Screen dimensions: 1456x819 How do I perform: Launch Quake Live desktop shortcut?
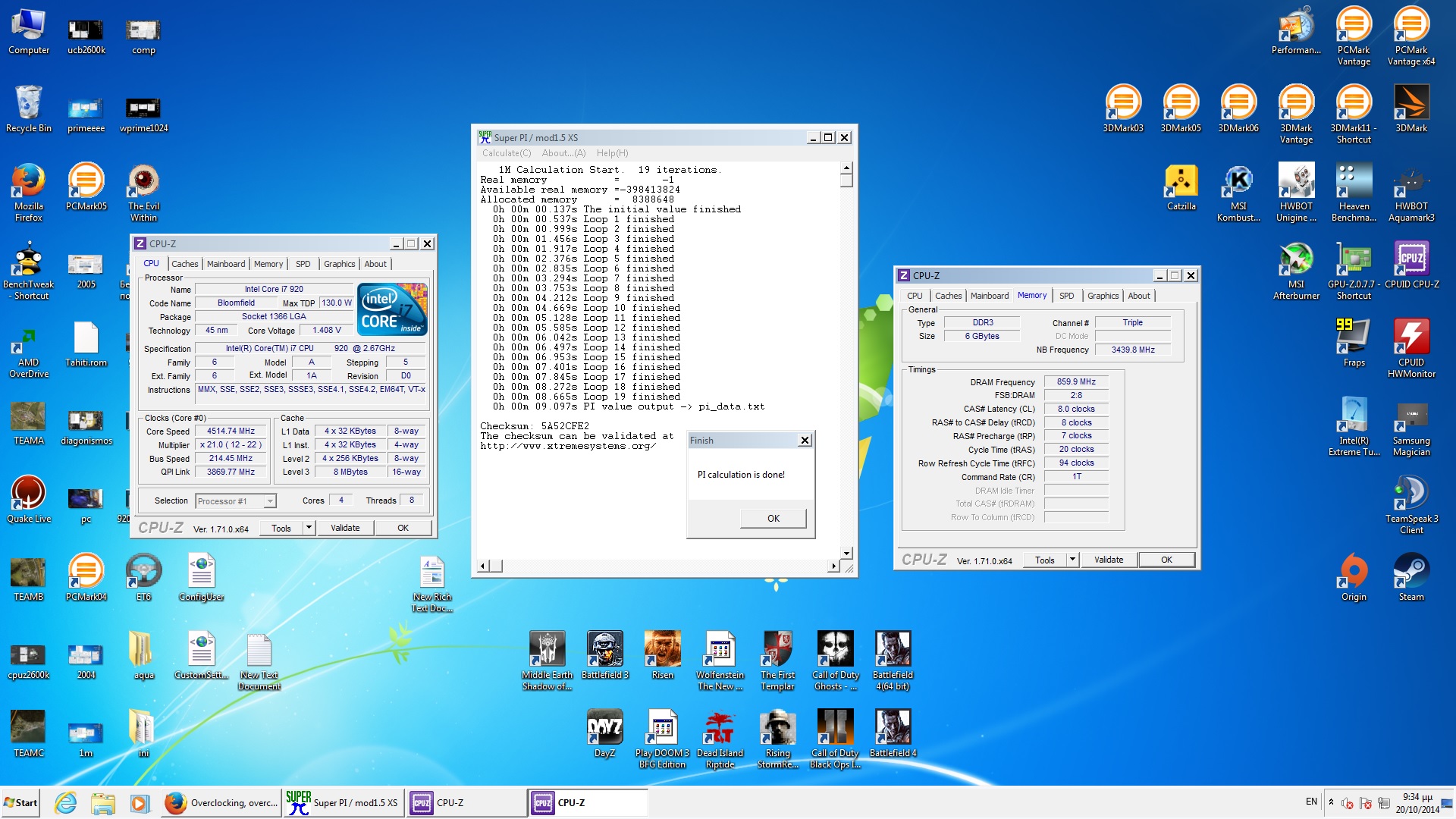pyautogui.click(x=29, y=499)
